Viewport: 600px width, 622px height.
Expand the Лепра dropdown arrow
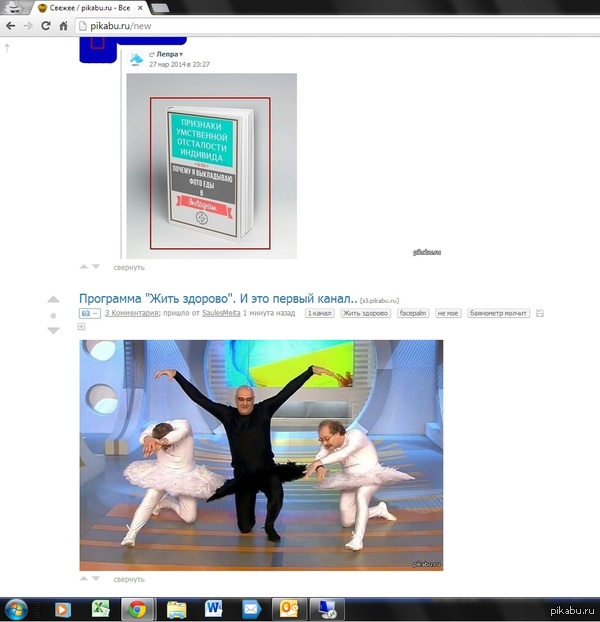click(181, 54)
